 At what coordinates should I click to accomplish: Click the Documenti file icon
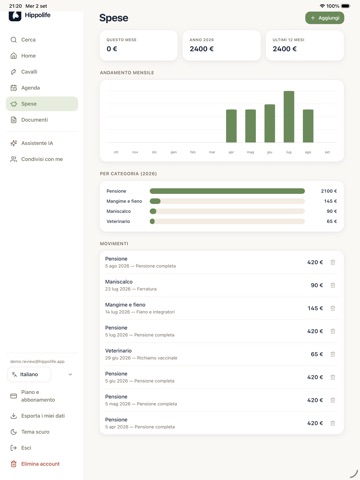click(x=14, y=120)
